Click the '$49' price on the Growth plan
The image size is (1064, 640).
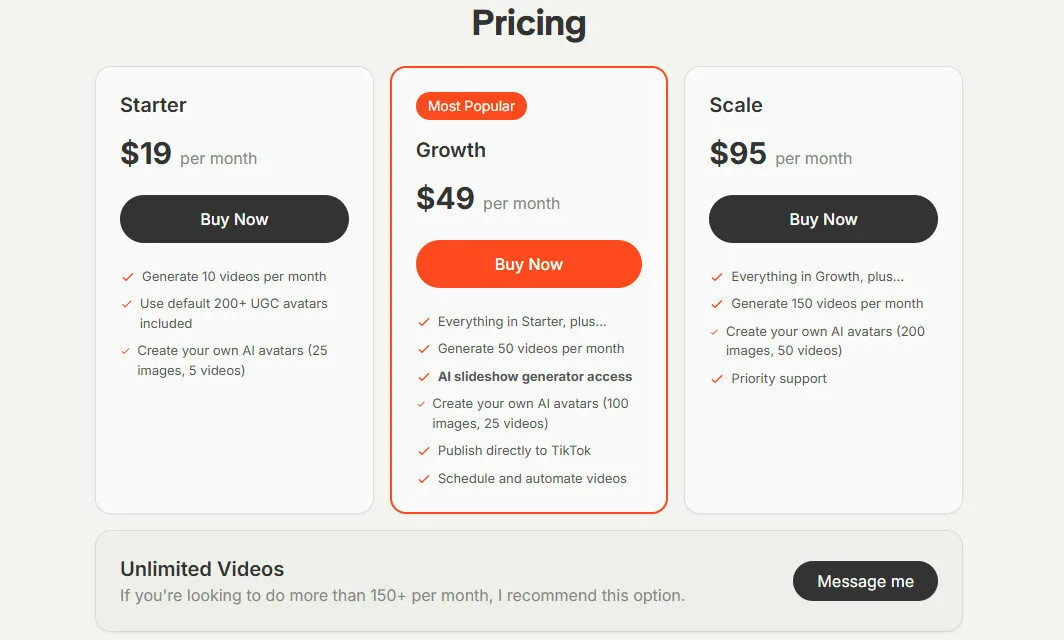[x=446, y=198]
